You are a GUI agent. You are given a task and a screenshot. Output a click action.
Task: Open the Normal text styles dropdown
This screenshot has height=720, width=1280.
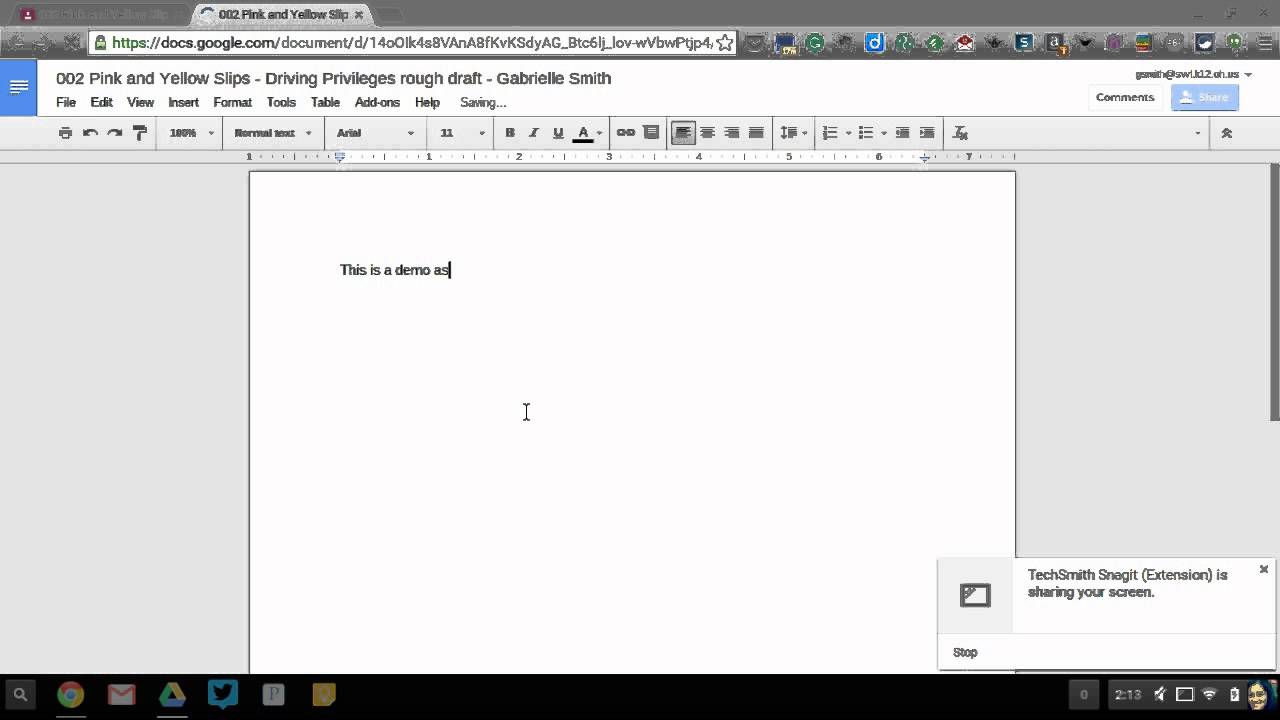tap(273, 133)
